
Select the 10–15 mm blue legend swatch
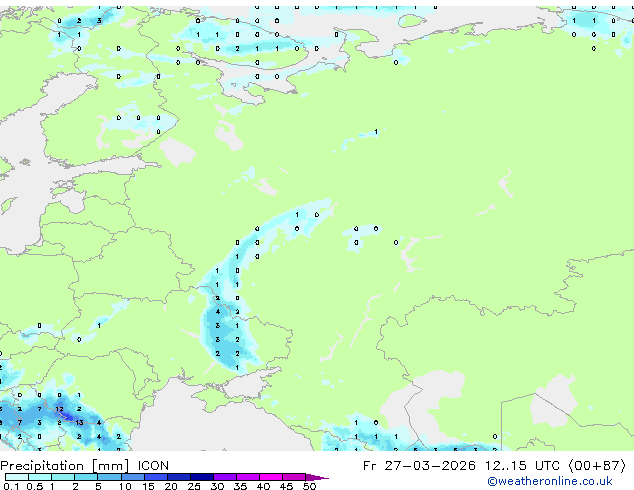(x=132, y=477)
